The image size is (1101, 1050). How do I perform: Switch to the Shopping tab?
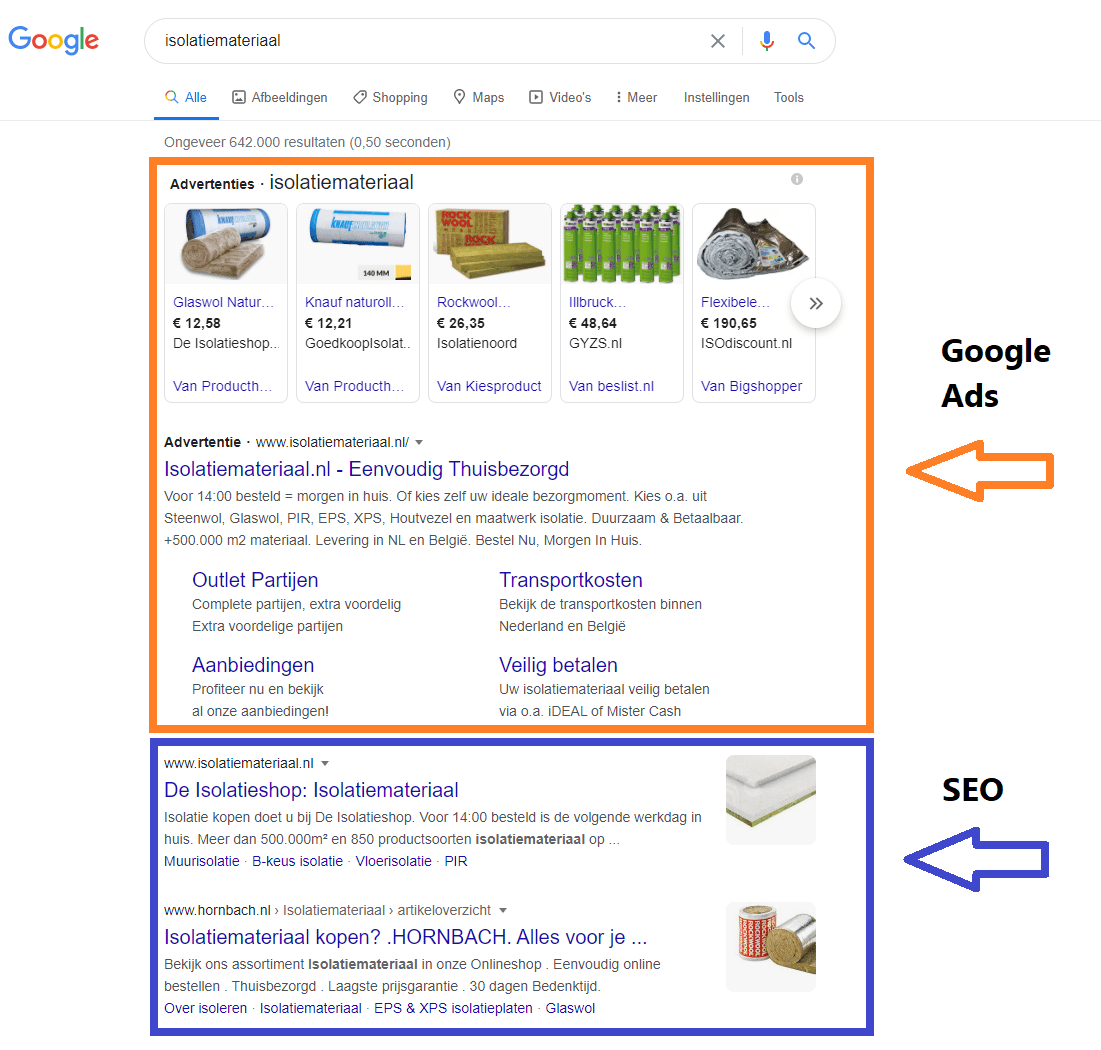coord(390,97)
